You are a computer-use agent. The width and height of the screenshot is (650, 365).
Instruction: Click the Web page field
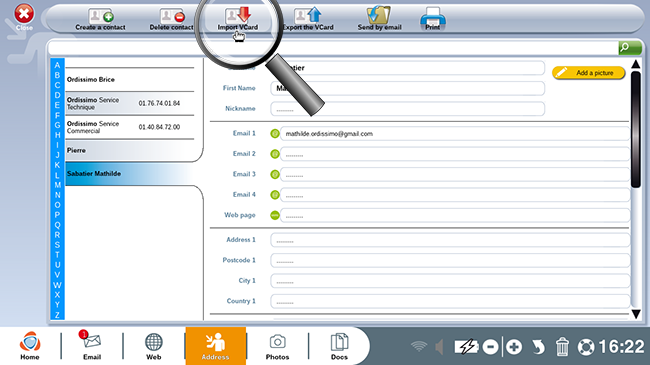point(455,215)
